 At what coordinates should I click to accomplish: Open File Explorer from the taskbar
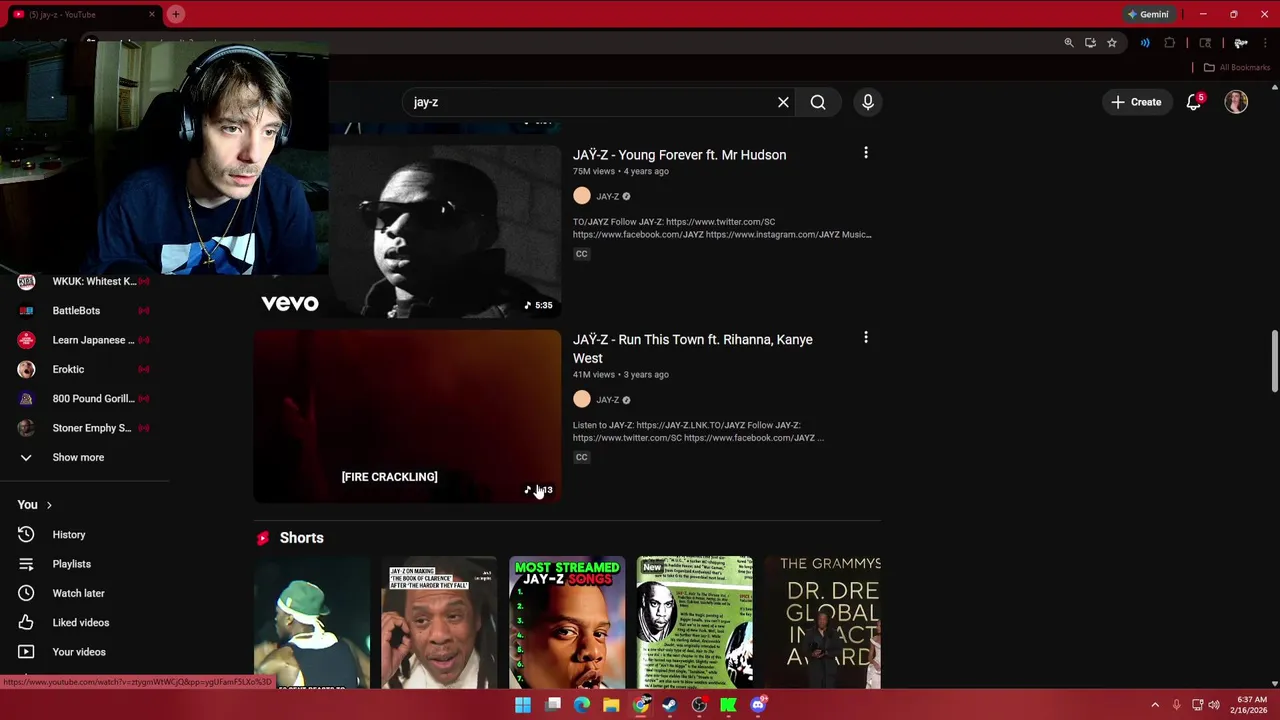point(611,705)
